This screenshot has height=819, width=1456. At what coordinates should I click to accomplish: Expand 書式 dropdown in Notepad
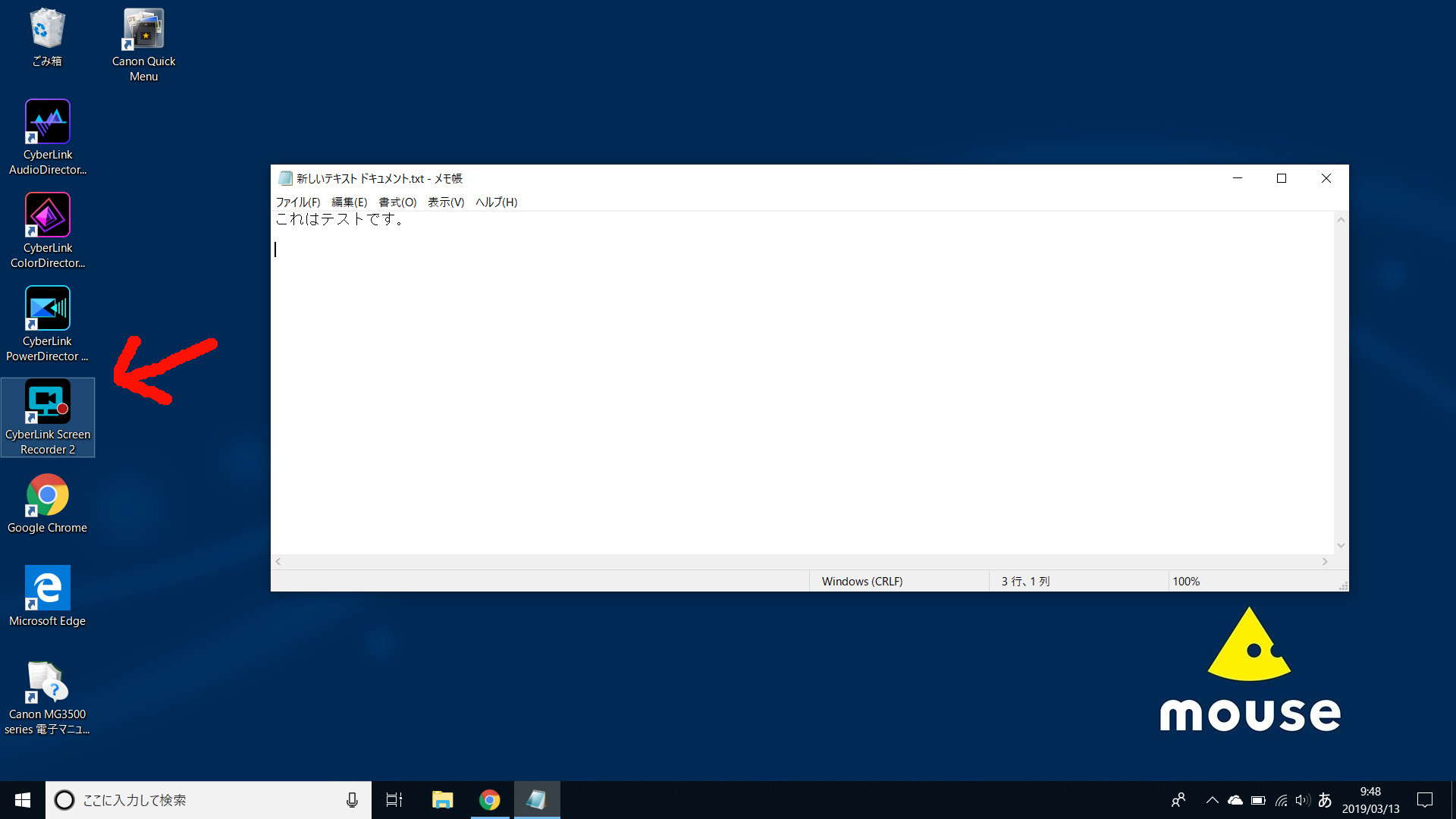[397, 202]
